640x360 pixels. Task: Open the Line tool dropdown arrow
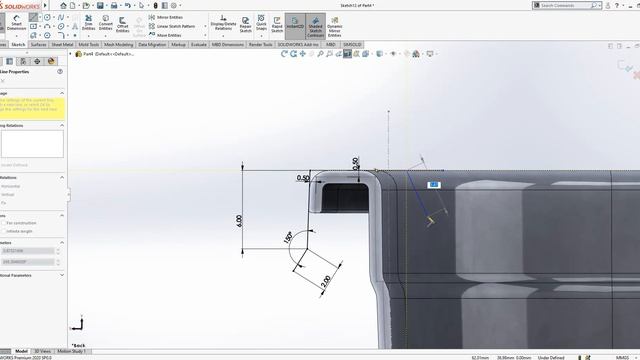tap(40, 17)
